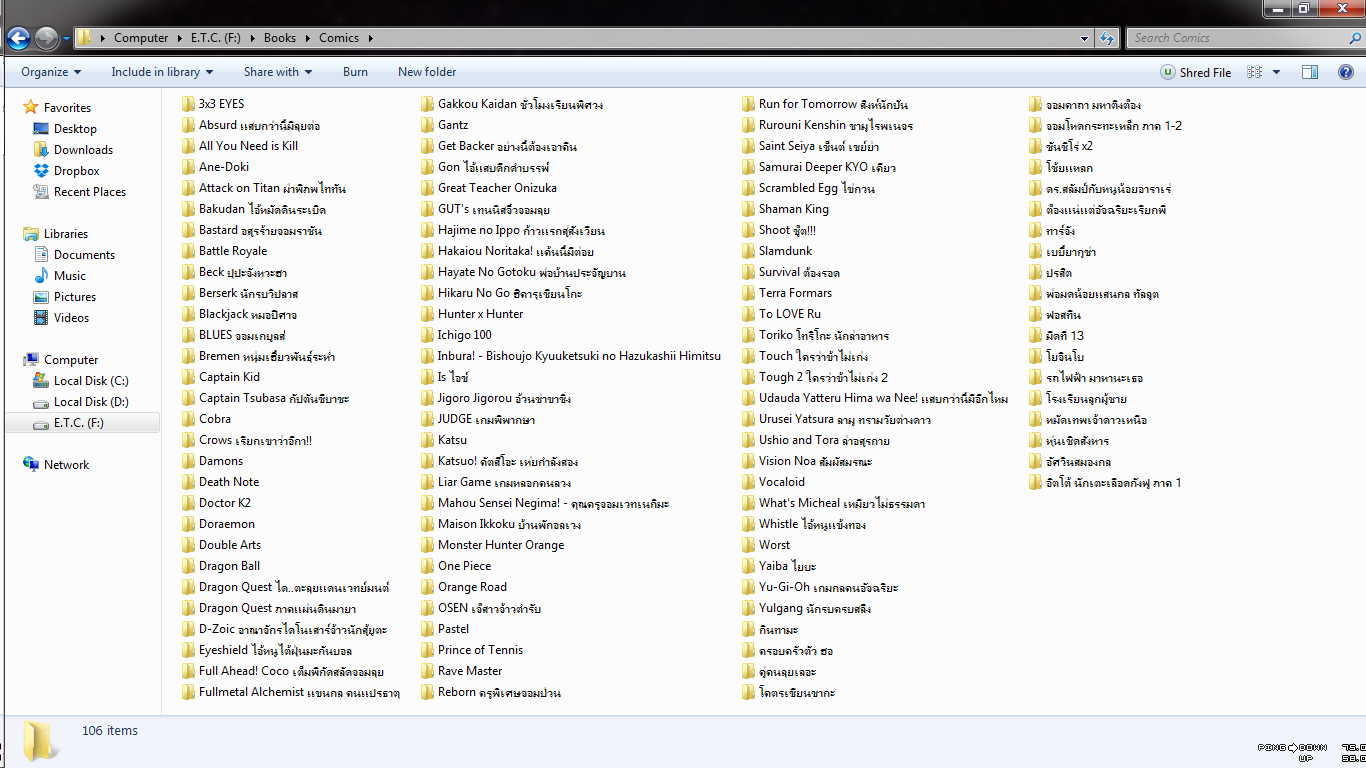Click the folder icon beside Hunter x Hunter

click(x=427, y=314)
